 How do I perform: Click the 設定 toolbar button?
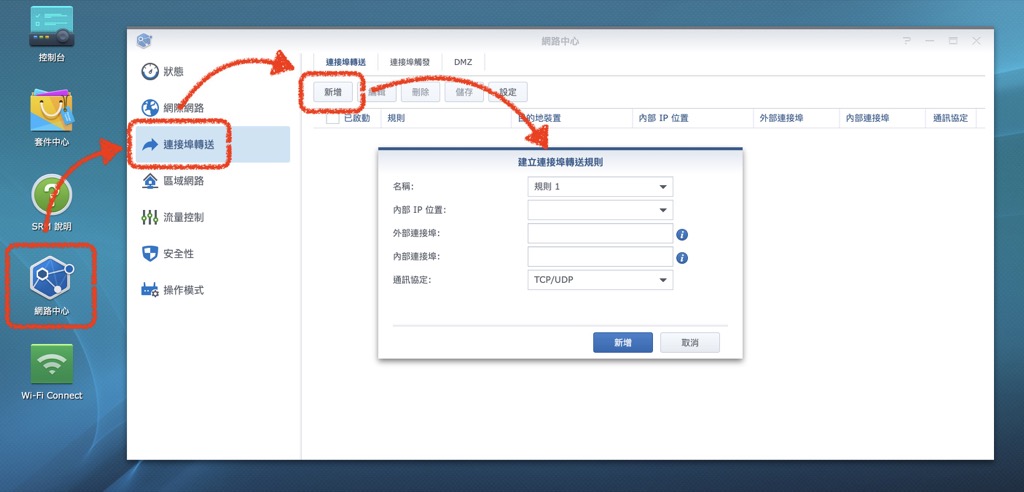[x=508, y=92]
